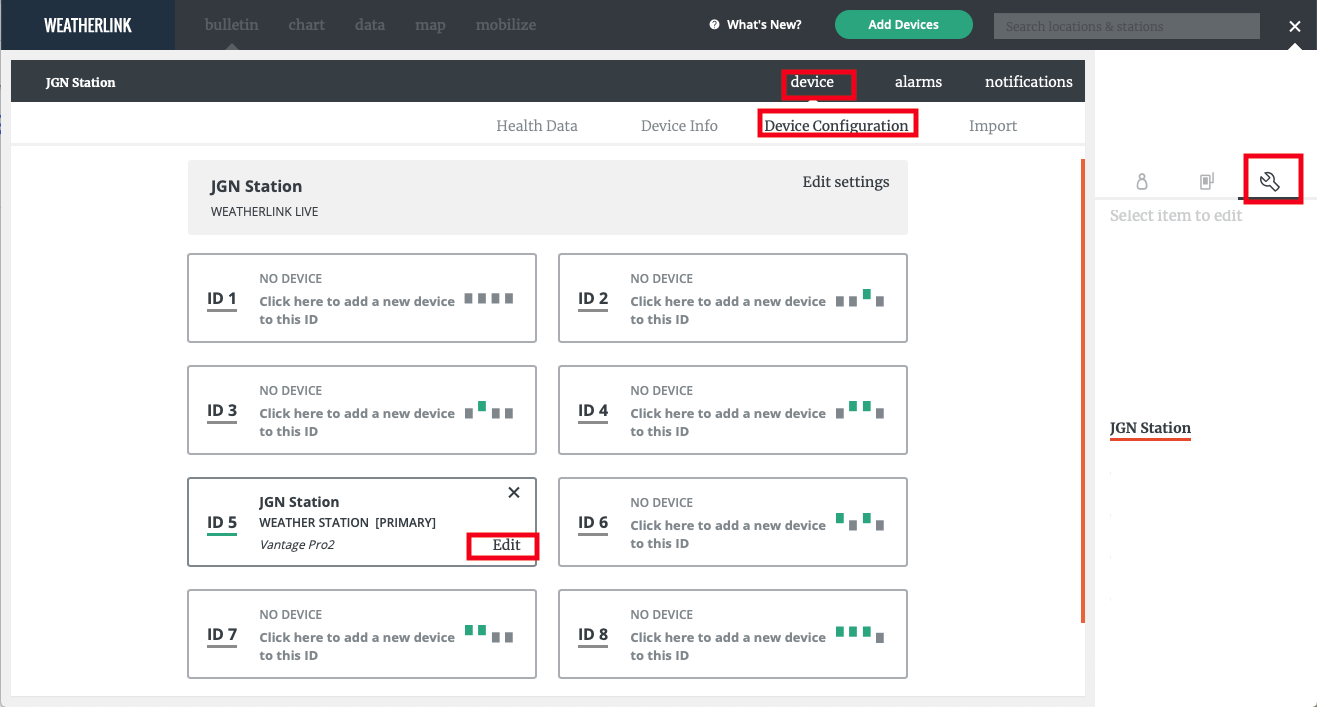Open the chart tab
The height and width of the screenshot is (707, 1317).
coord(306,25)
